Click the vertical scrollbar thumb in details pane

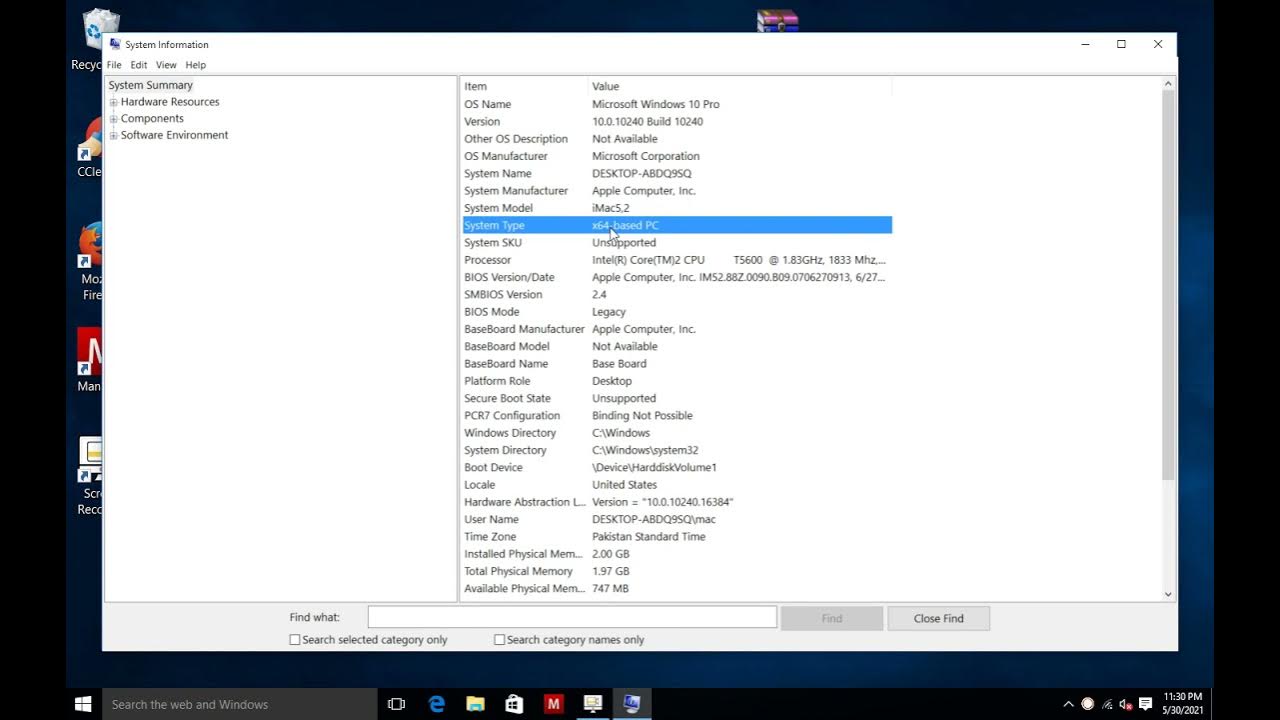coord(1168,285)
